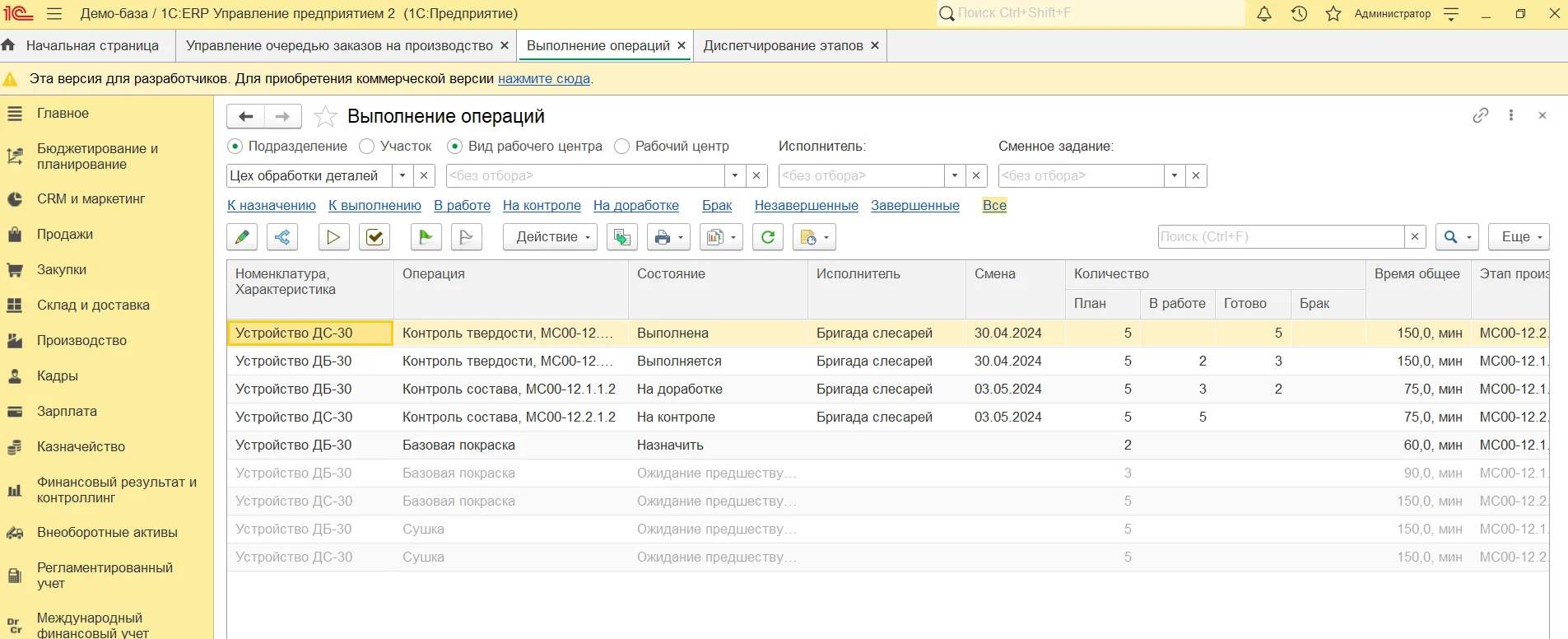
Task: Click the green refresh icon
Action: click(x=768, y=237)
